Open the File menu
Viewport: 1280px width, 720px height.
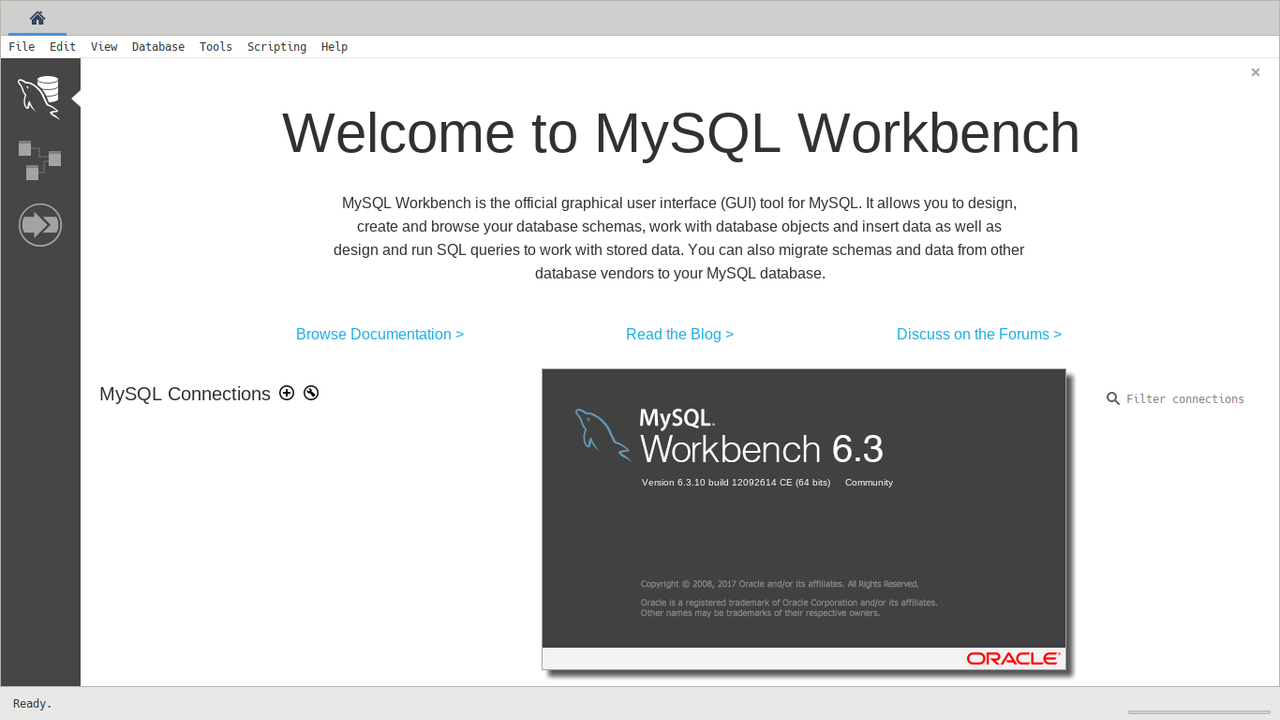tap(21, 47)
